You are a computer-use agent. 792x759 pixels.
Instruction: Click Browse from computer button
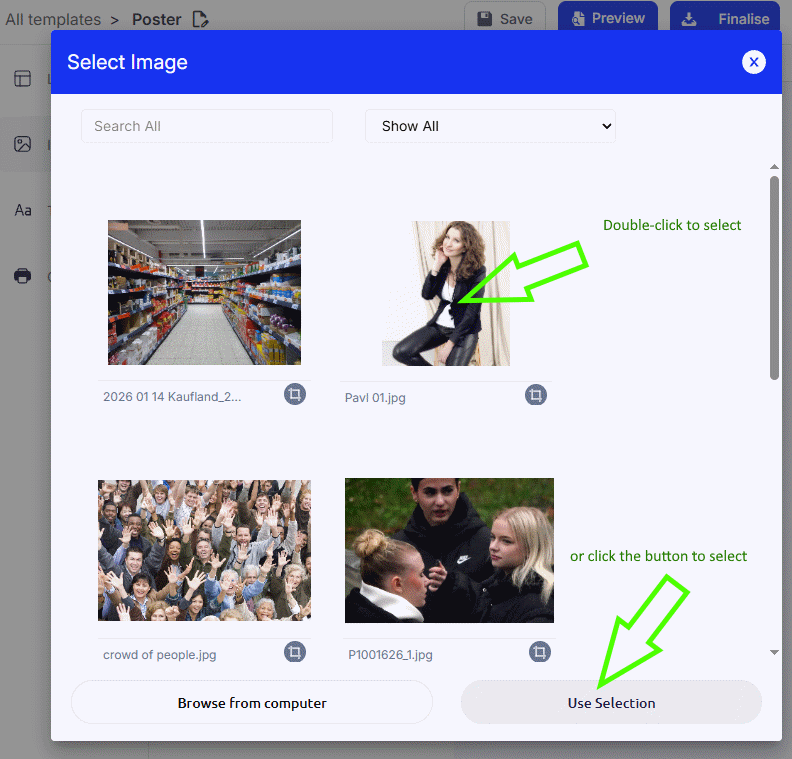(252, 702)
